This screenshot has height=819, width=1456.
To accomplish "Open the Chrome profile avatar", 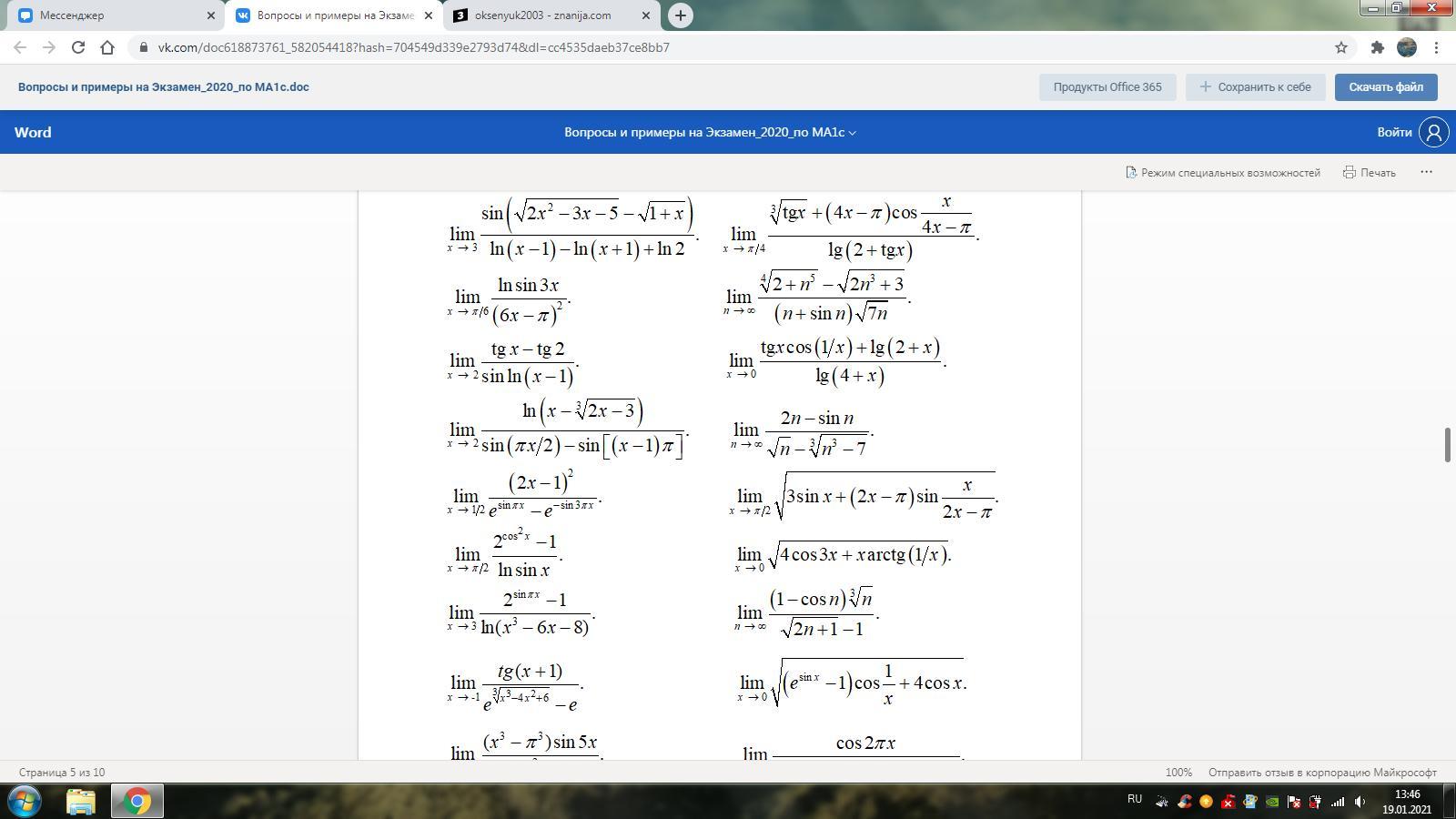I will coord(1407,47).
